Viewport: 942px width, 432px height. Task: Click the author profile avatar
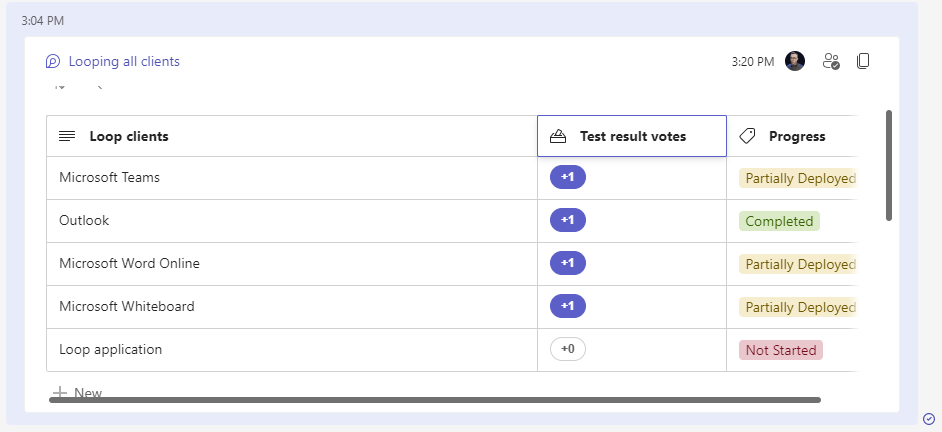pyautogui.click(x=795, y=61)
